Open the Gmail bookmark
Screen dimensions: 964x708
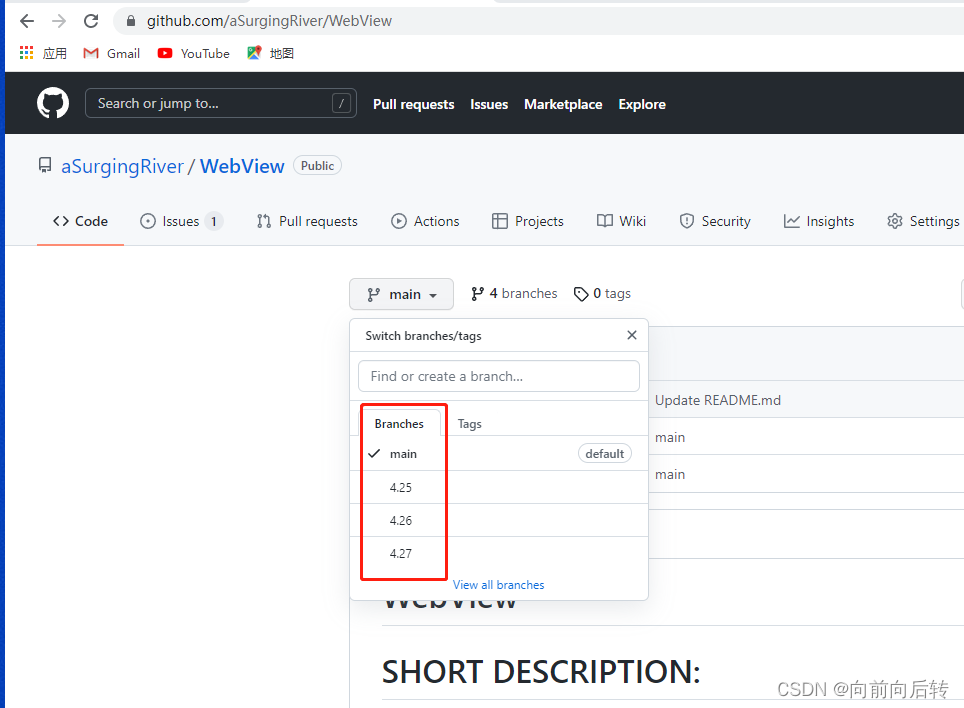tap(112, 53)
